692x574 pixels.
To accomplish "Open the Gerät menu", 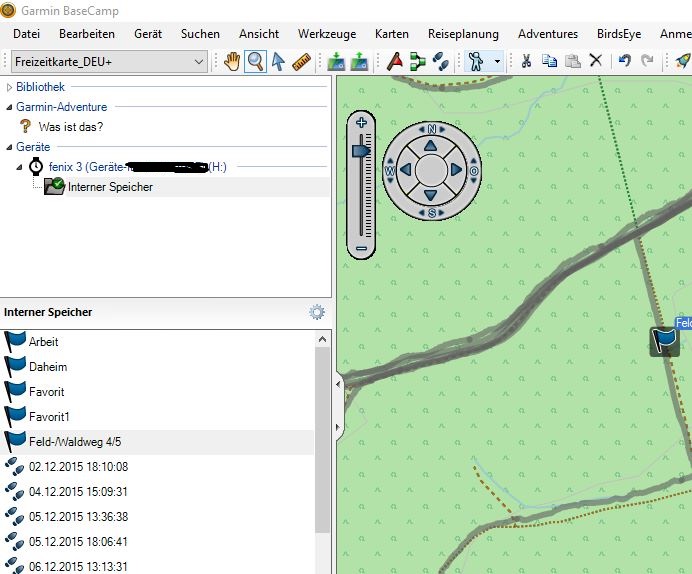I will tap(148, 34).
